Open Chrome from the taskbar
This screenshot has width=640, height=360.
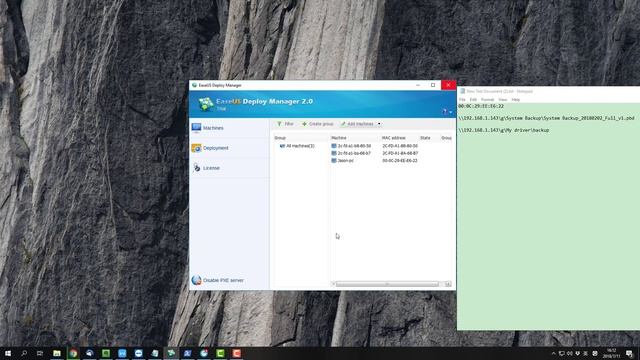pos(73,353)
